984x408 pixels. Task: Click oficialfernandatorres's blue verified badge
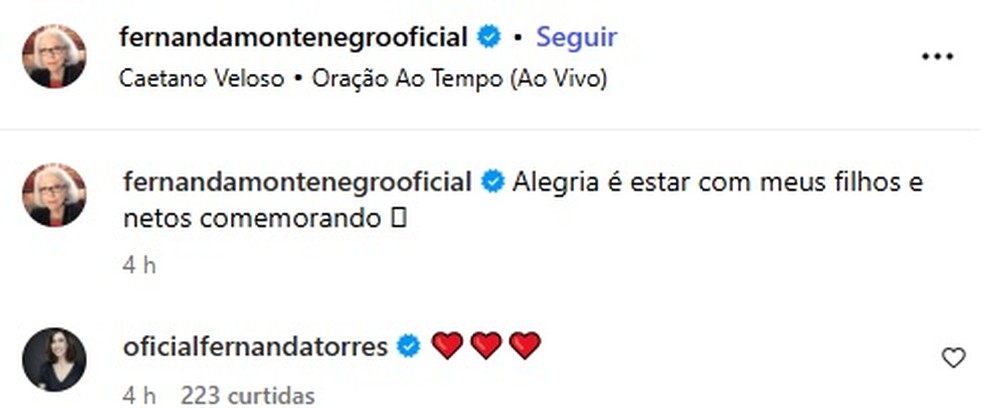click(408, 347)
